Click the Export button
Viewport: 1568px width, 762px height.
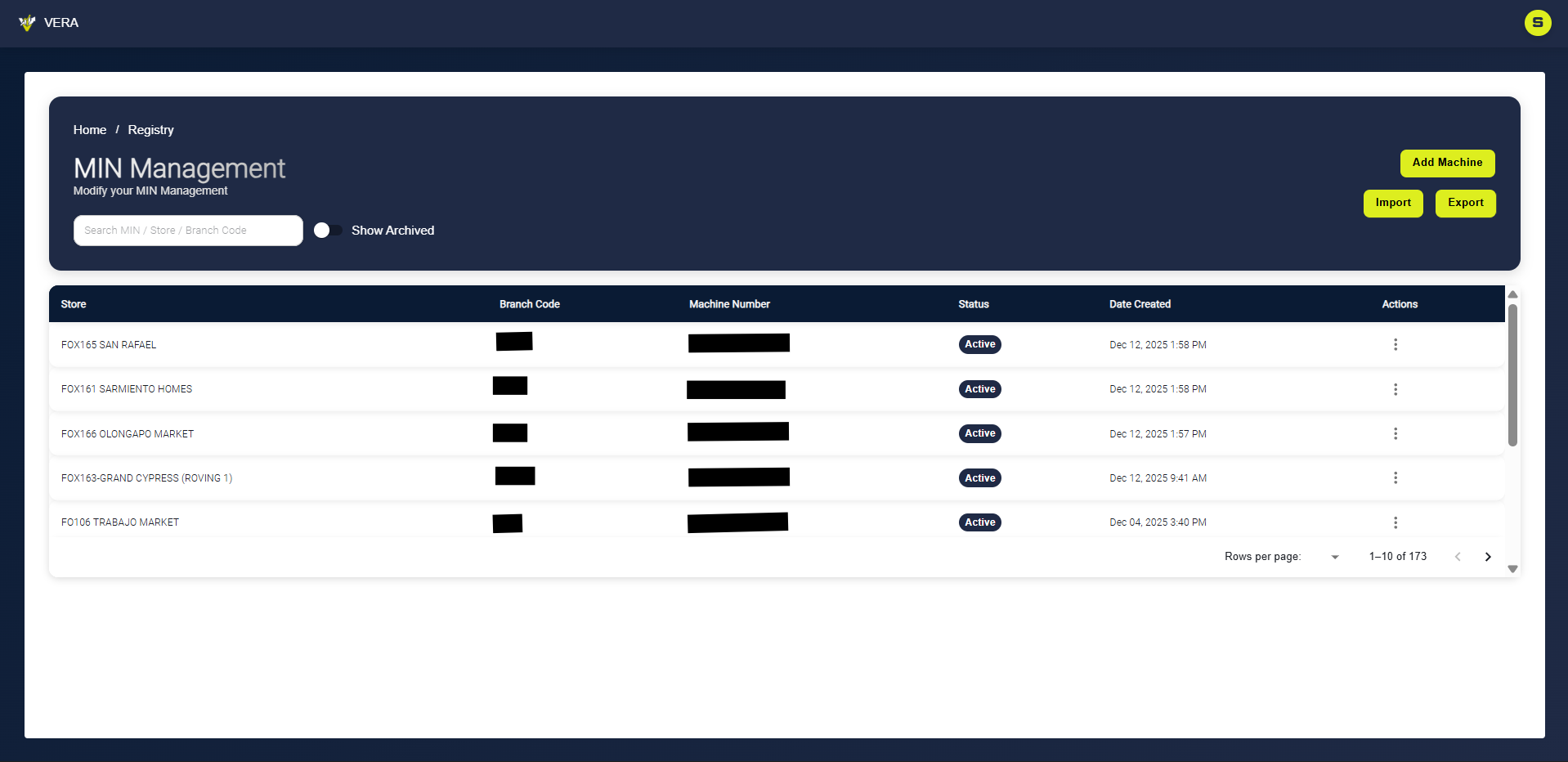(x=1465, y=203)
